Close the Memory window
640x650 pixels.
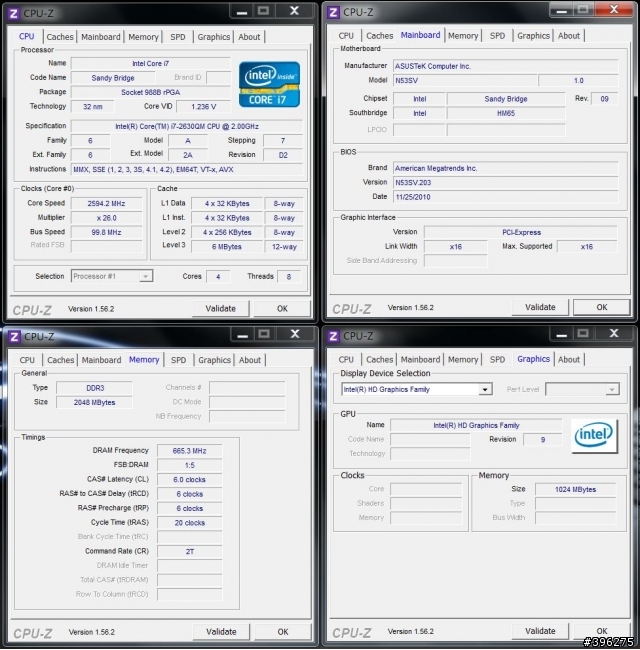295,334
